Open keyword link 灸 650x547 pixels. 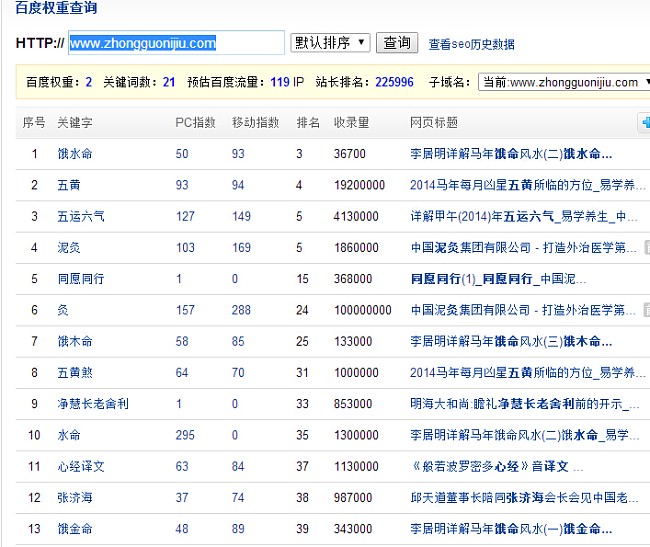pos(63,310)
